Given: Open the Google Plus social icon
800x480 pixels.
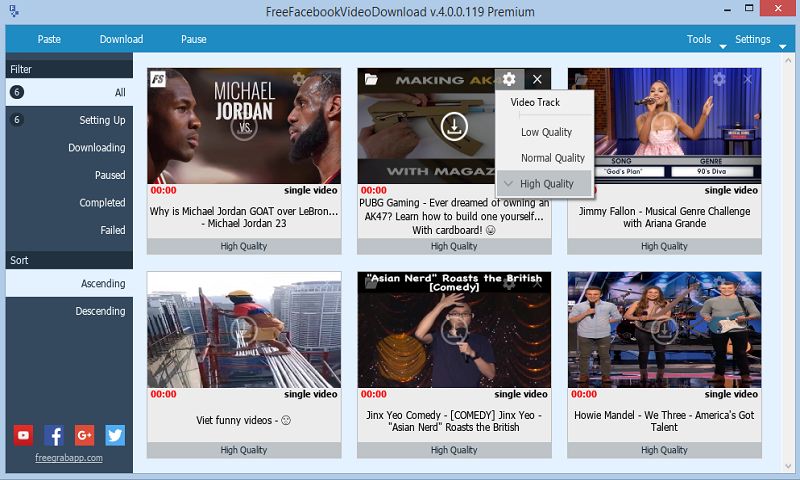Looking at the screenshot, I should click(84, 435).
